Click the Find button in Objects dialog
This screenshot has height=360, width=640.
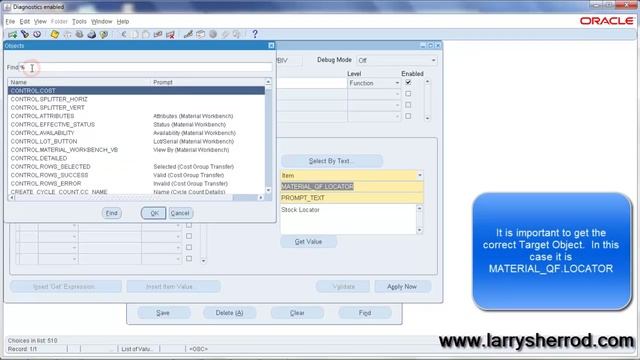click(111, 213)
